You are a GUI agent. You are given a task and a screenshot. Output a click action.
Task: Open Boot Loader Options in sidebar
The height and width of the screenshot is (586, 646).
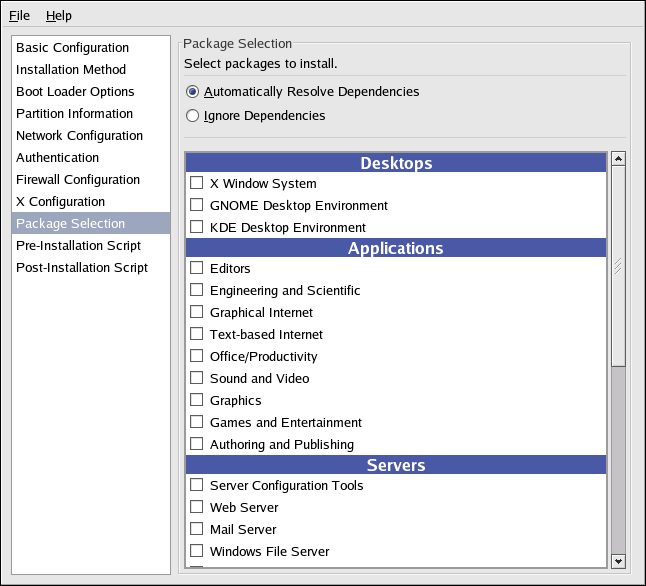[x=75, y=92]
